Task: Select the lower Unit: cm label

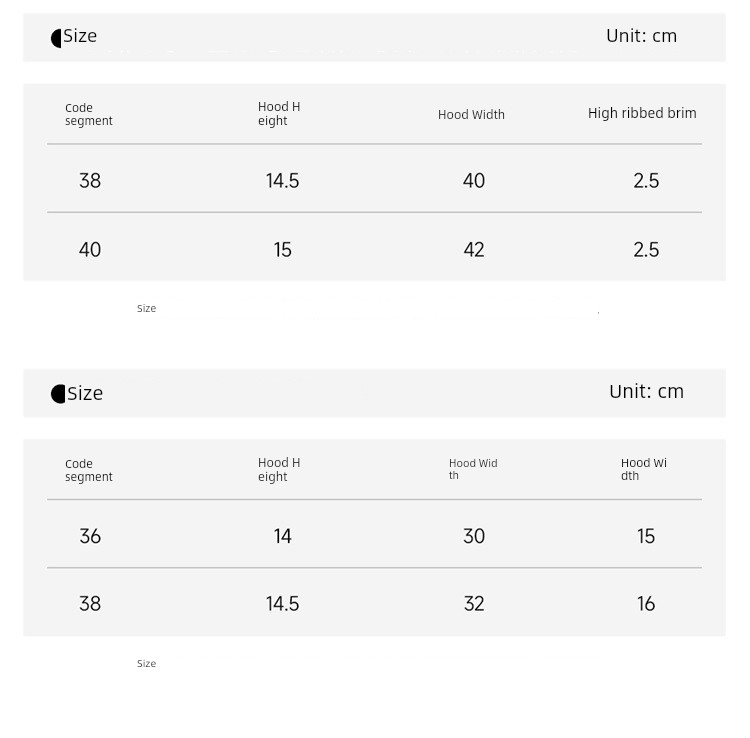Action: [x=646, y=392]
